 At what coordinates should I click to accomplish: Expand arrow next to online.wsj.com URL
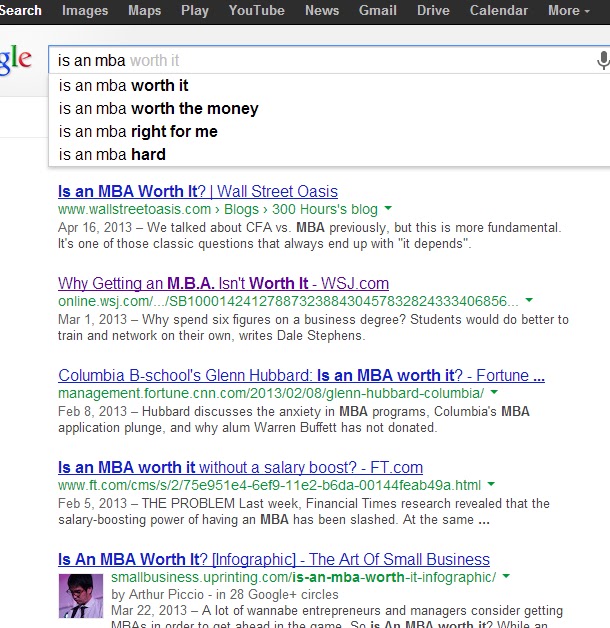pos(529,300)
